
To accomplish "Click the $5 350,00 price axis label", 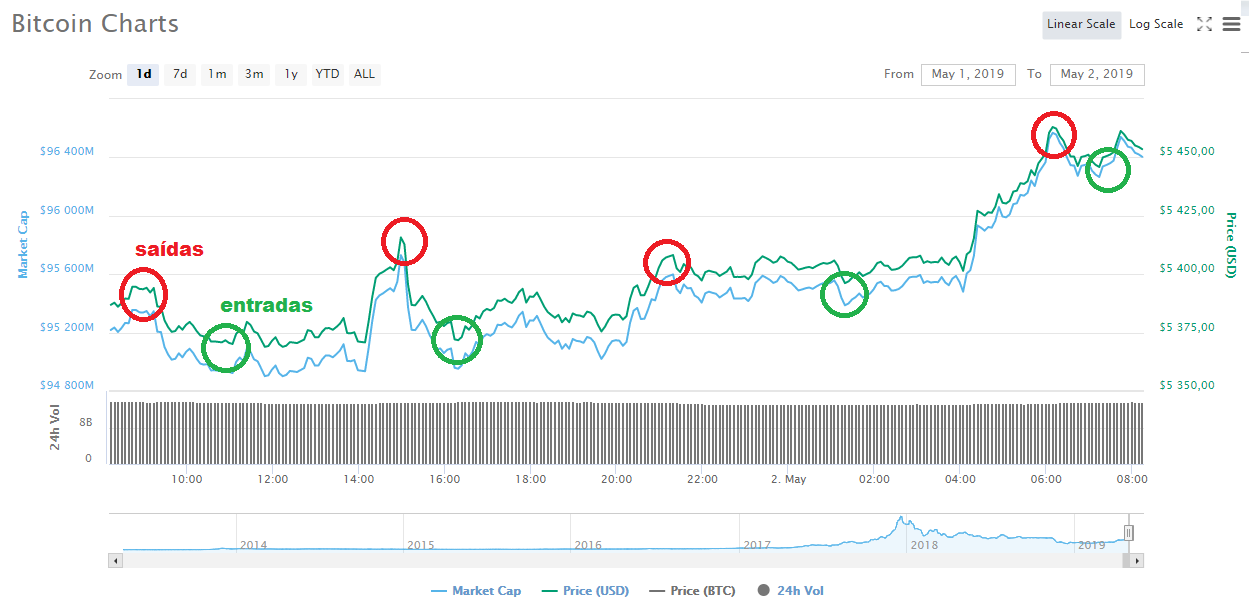I will tap(1187, 386).
